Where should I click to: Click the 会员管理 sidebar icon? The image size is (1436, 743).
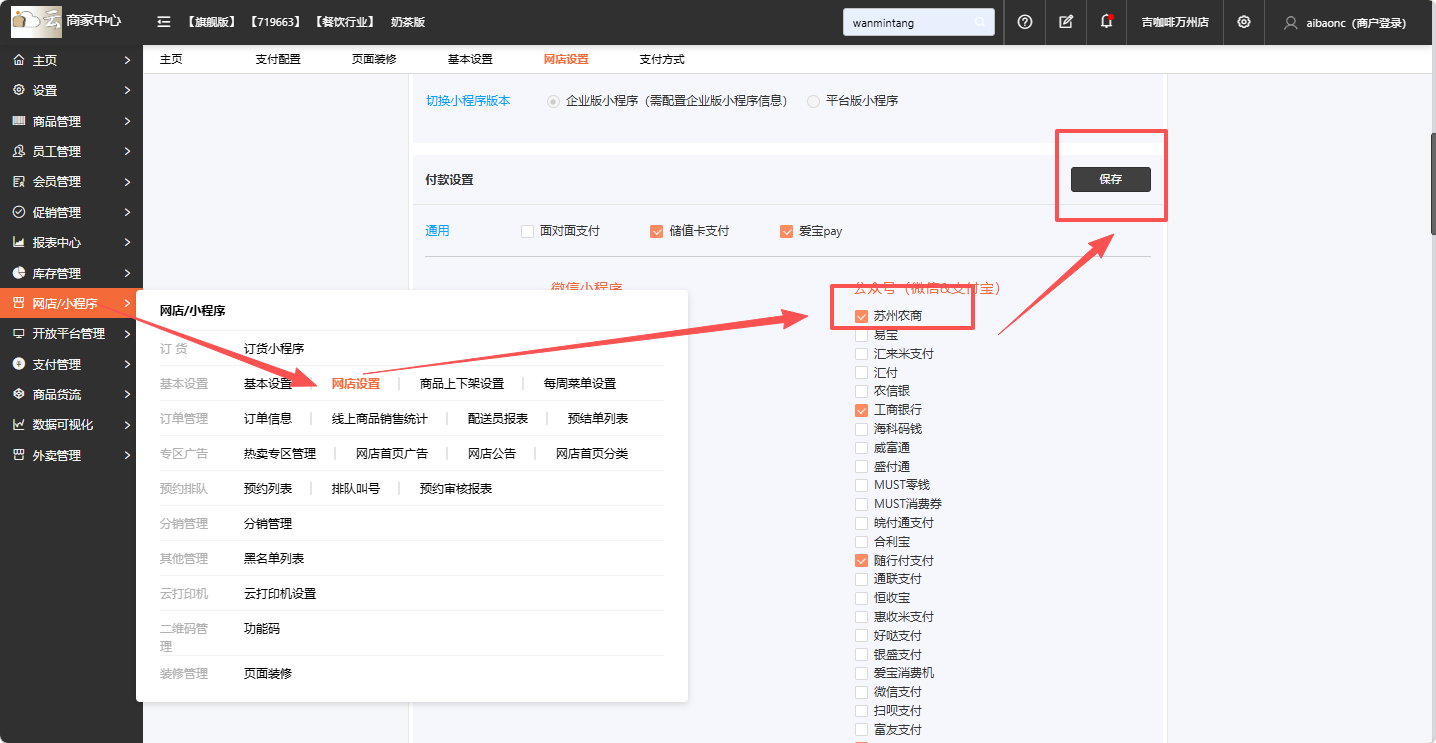[18, 182]
